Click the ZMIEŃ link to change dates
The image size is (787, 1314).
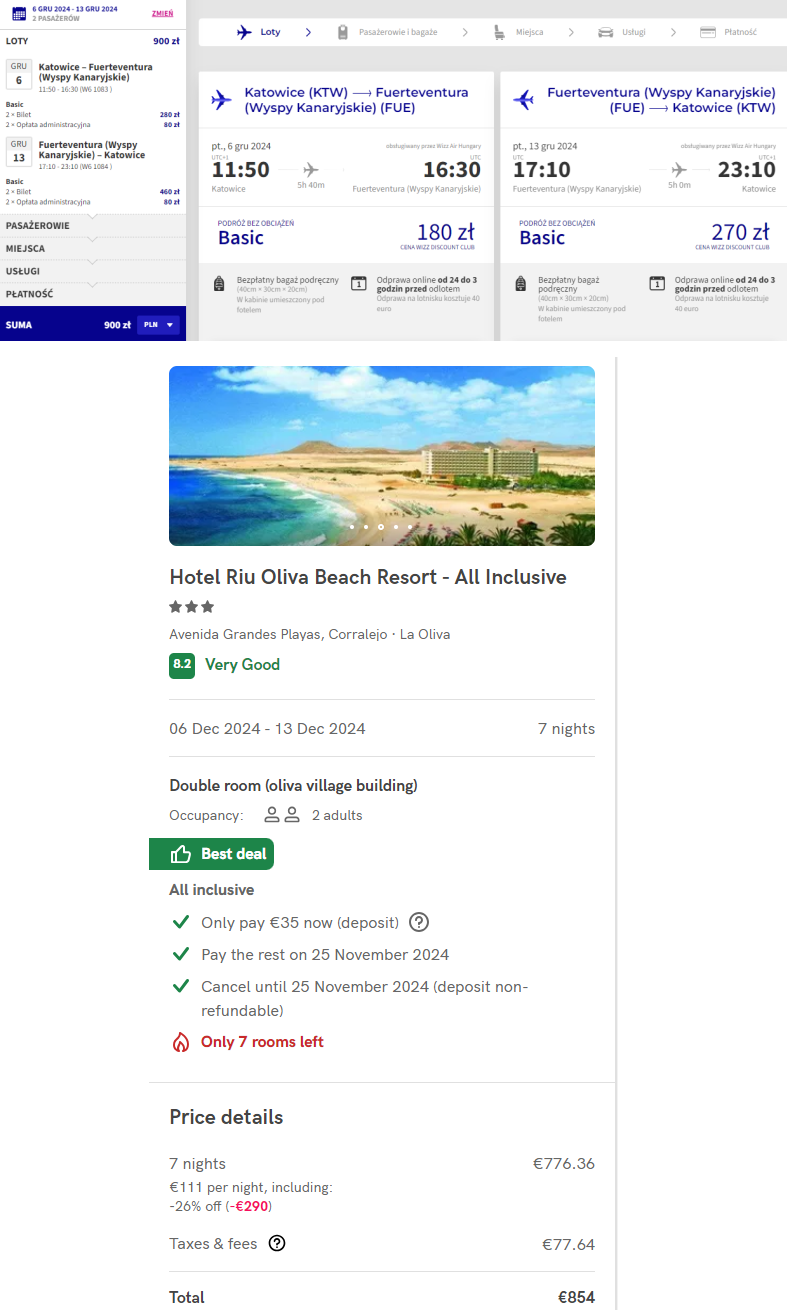coord(162,13)
